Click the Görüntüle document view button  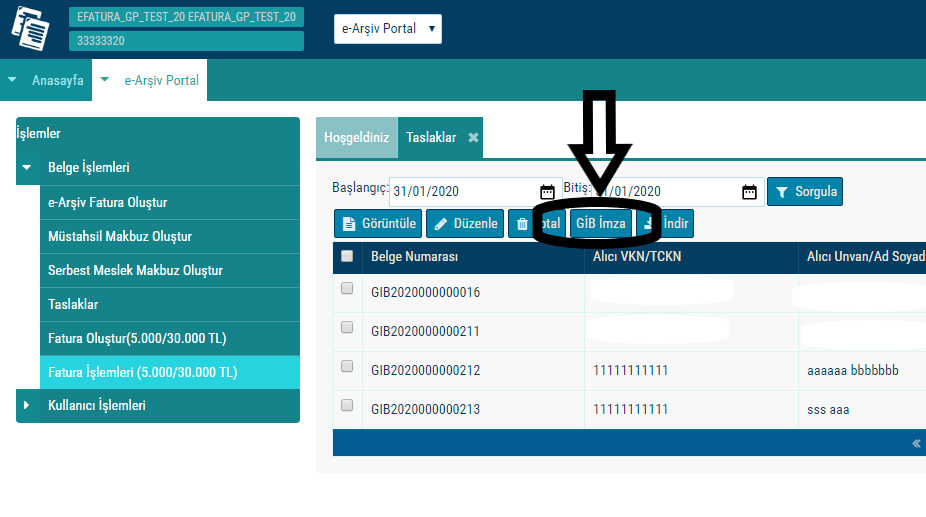[378, 224]
